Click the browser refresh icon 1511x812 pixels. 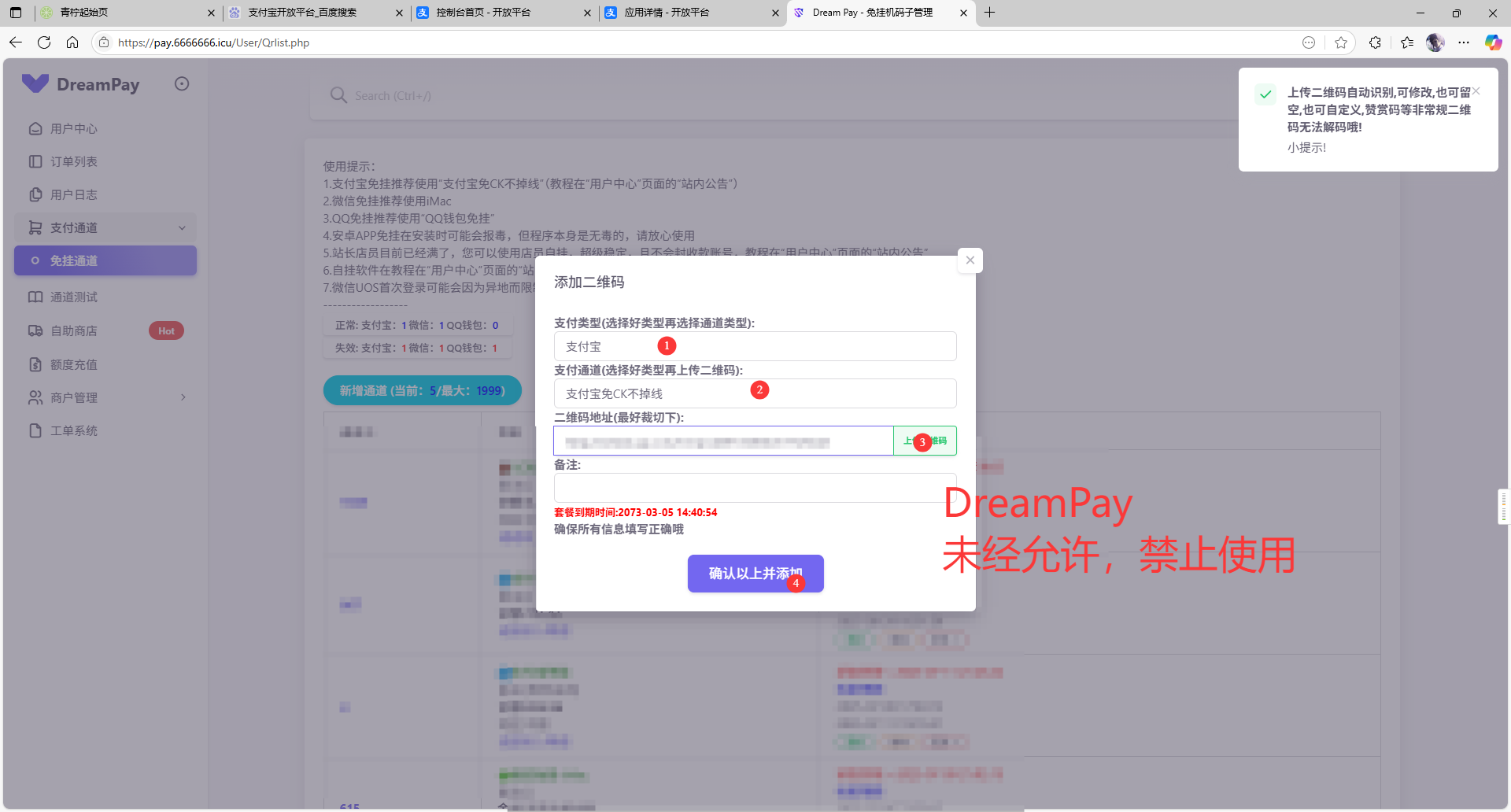44,42
